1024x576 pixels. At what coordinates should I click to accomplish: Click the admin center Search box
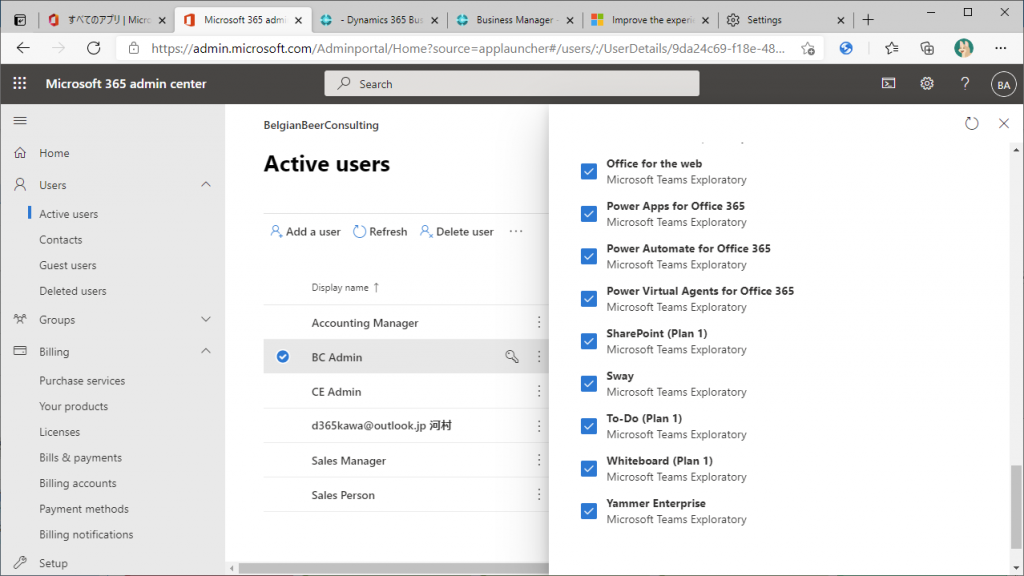(512, 84)
